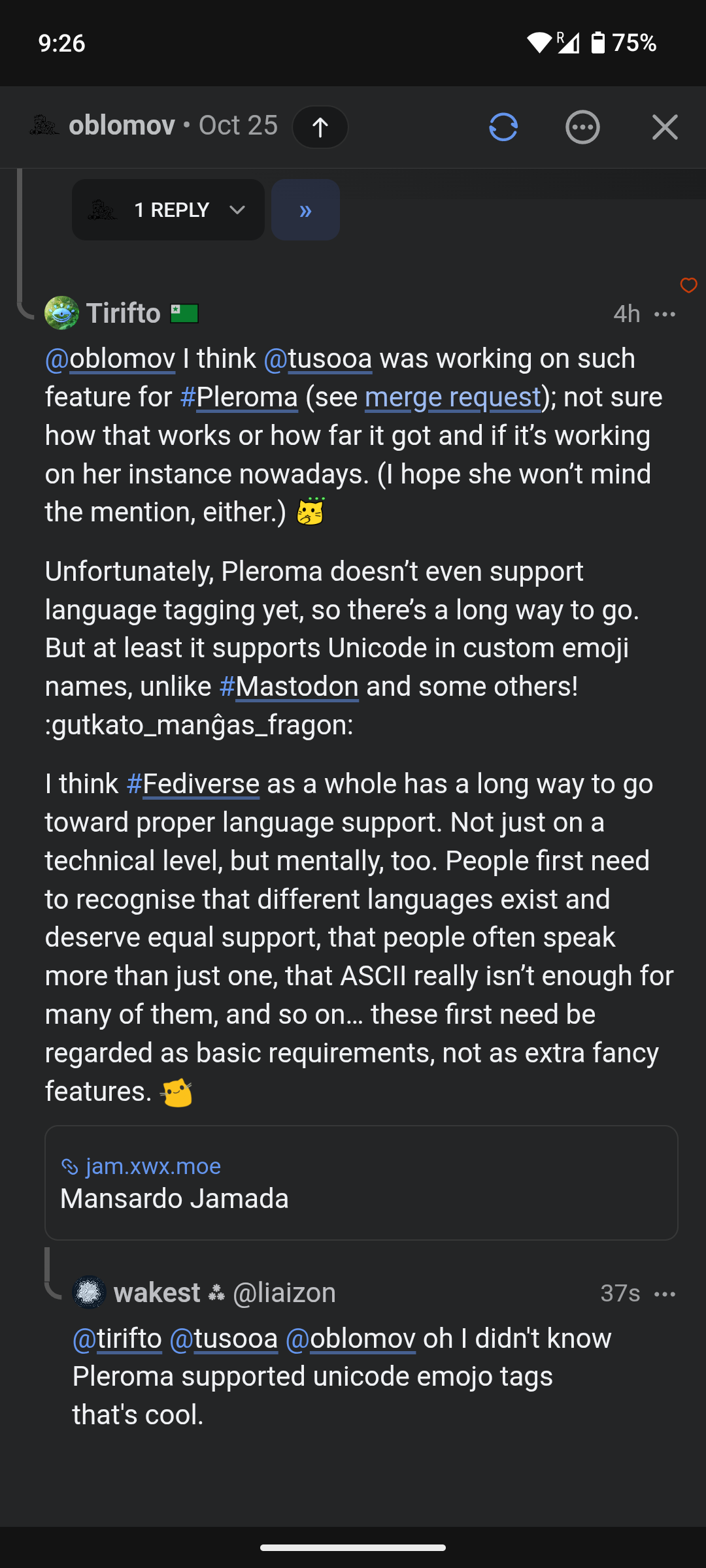The width and height of the screenshot is (706, 1568).
Task: Tap the scroll-to-top arrow button
Action: (x=320, y=127)
